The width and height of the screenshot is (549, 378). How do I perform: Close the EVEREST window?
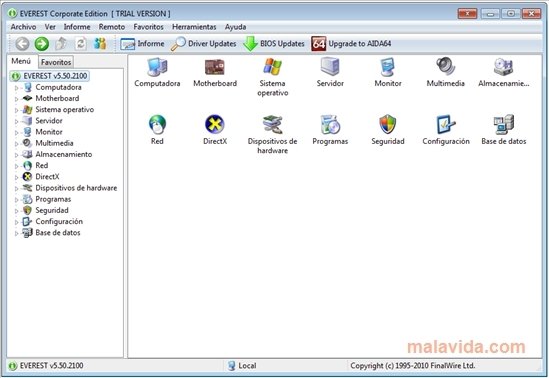[531, 14]
